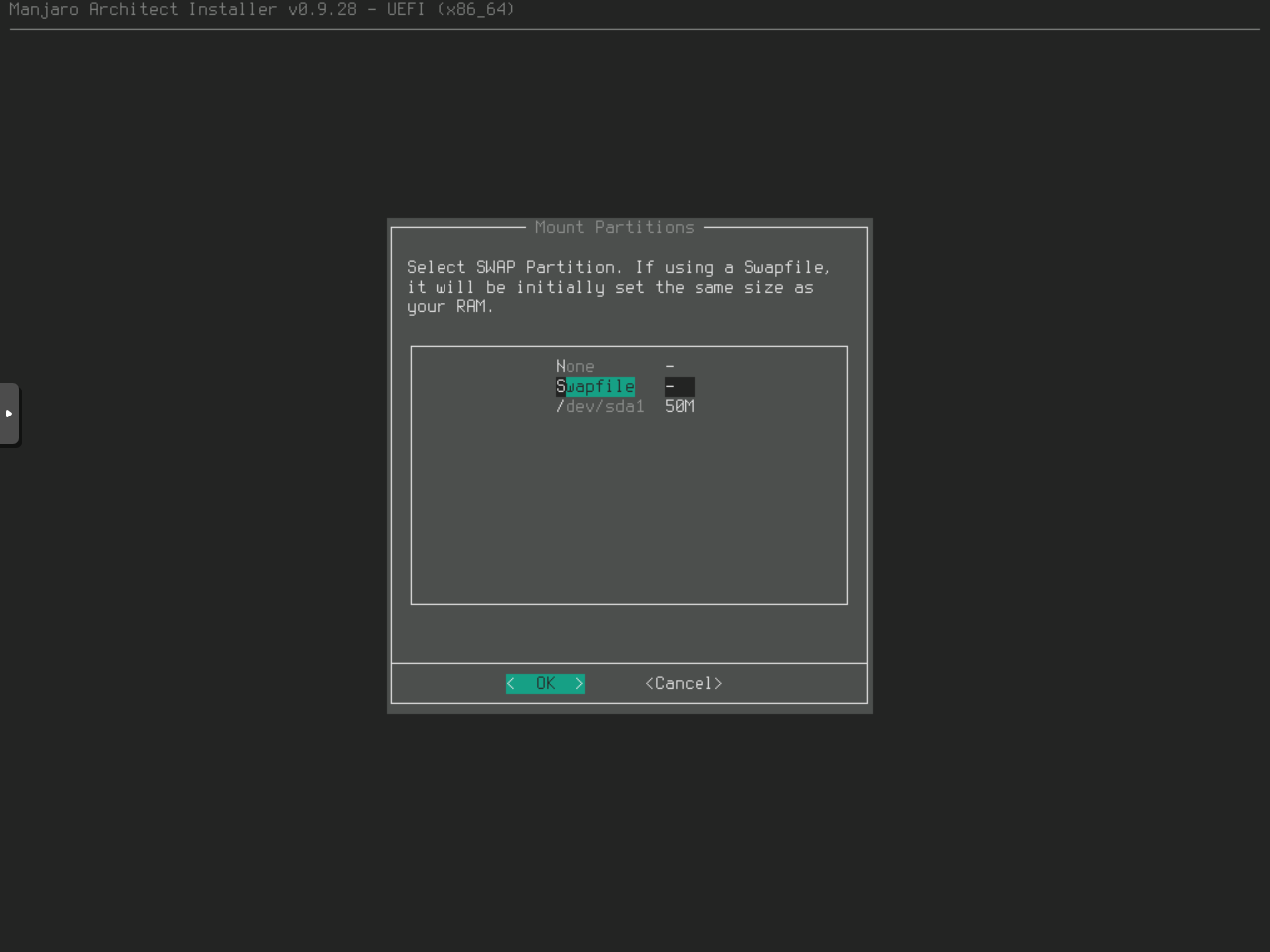
Task: Click the right angle bracket of Cancel
Action: 718,684
